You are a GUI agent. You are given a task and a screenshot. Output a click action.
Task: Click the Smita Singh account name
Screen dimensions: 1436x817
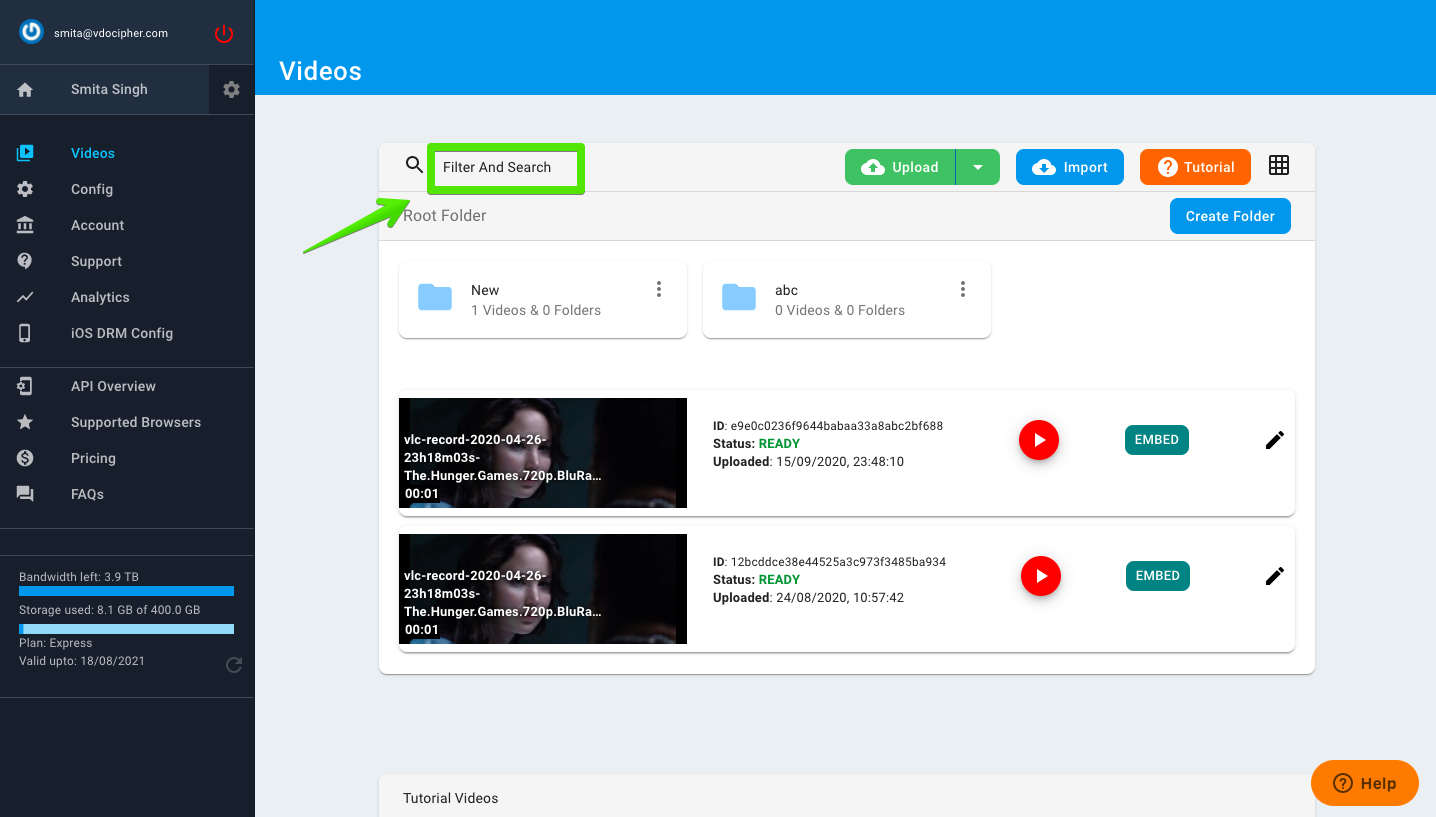(x=109, y=89)
